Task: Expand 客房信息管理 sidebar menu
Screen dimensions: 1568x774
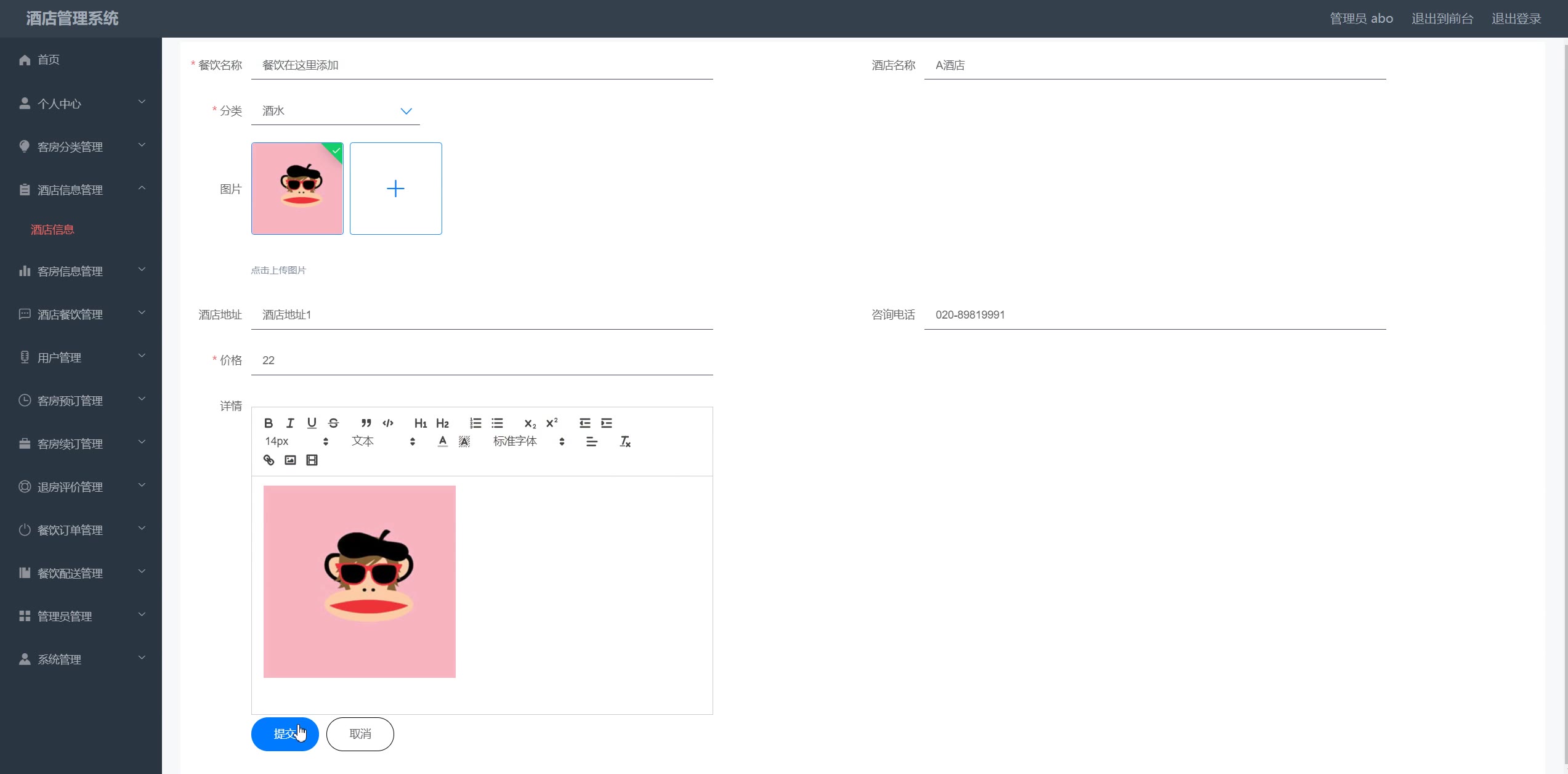Action: (81, 271)
